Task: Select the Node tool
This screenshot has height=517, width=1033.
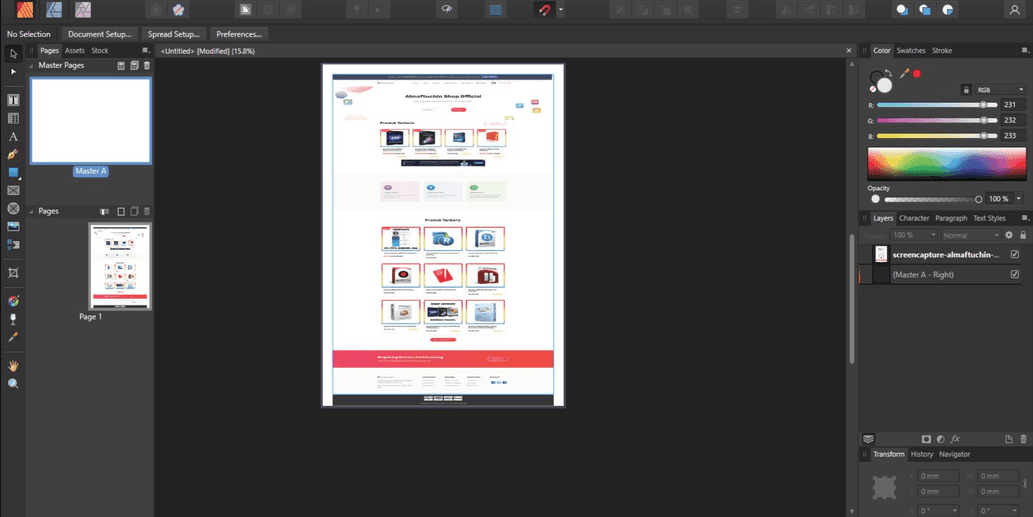Action: point(13,71)
